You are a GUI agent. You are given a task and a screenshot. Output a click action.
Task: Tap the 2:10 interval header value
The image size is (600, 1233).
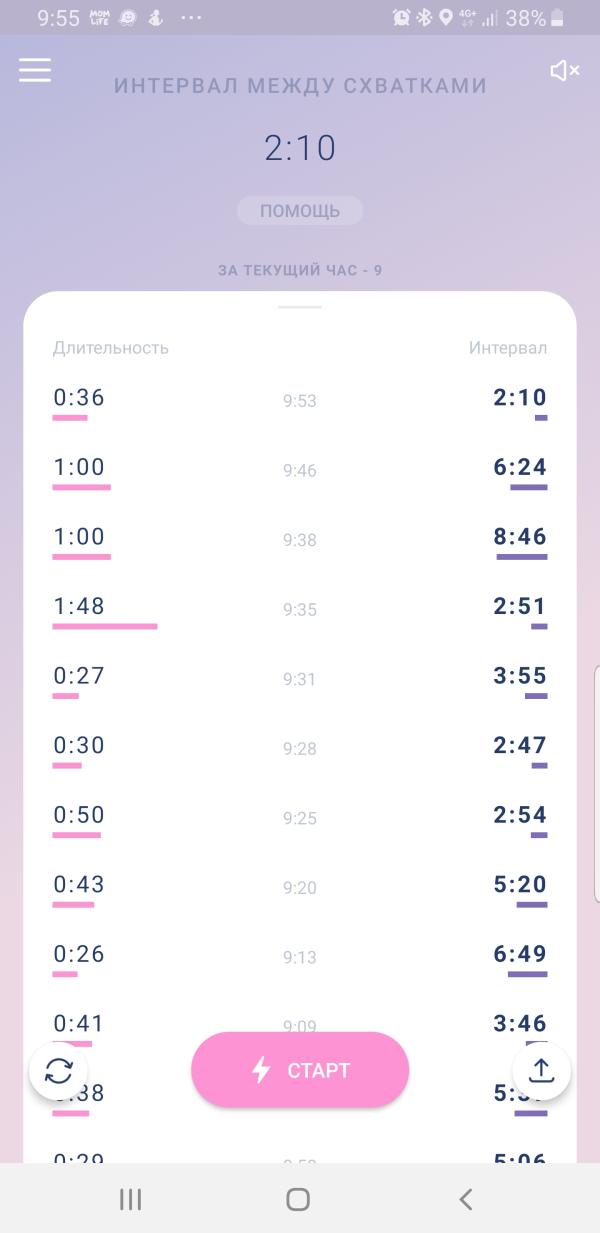300,148
